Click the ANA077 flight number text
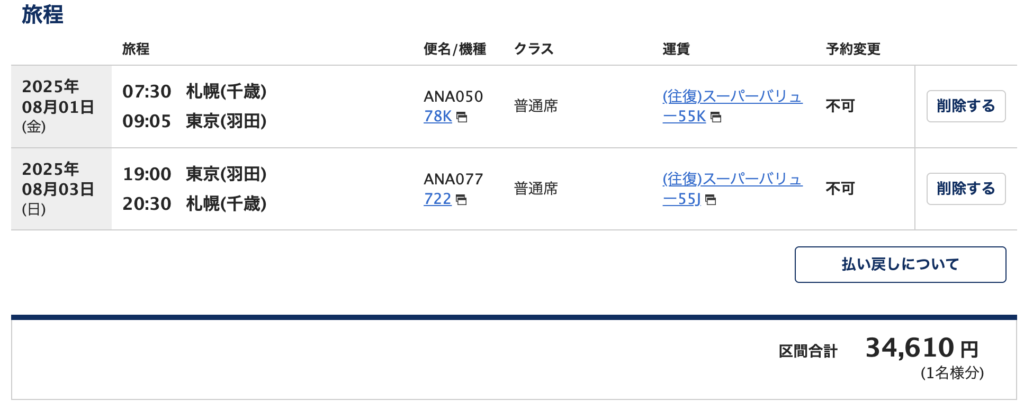Viewport: 1024px width, 409px height. click(453, 179)
